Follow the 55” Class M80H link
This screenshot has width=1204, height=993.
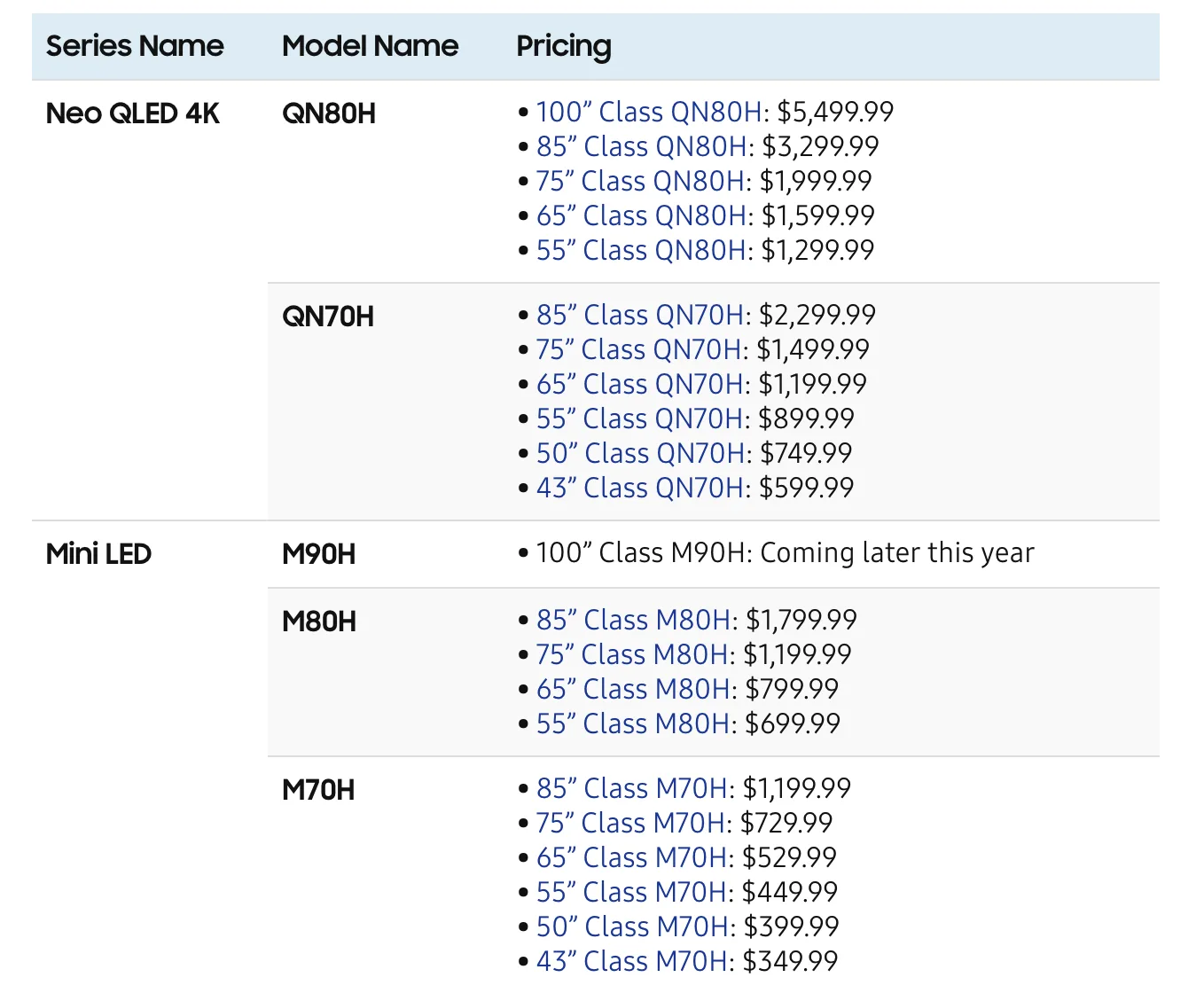click(634, 724)
